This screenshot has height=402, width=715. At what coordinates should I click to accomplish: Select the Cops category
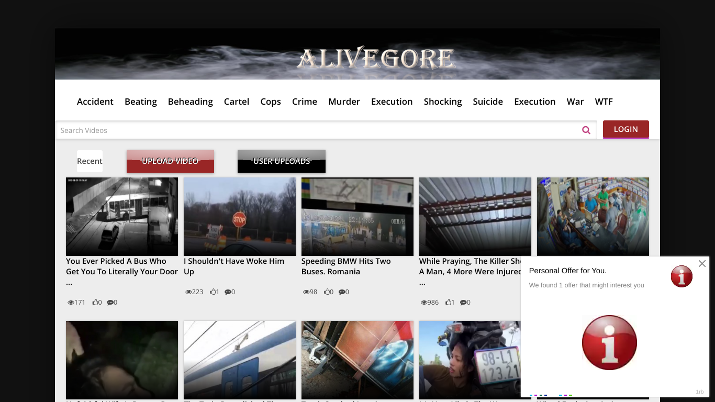coord(270,102)
